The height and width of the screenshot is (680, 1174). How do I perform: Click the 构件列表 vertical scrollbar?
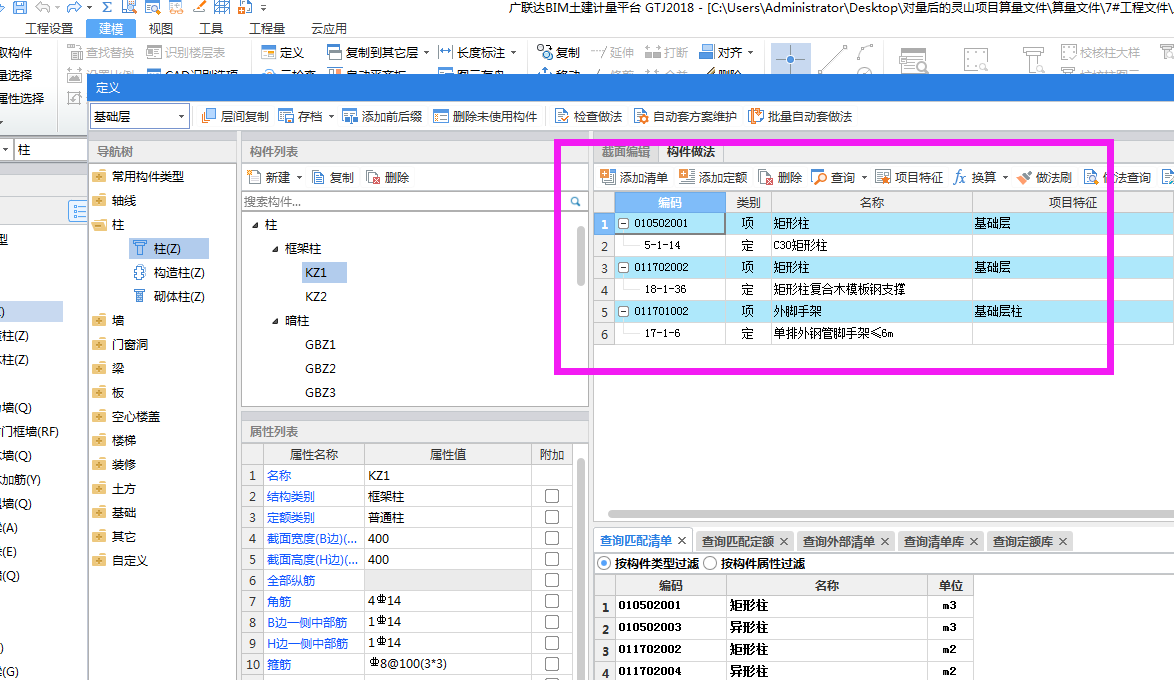(x=580, y=256)
